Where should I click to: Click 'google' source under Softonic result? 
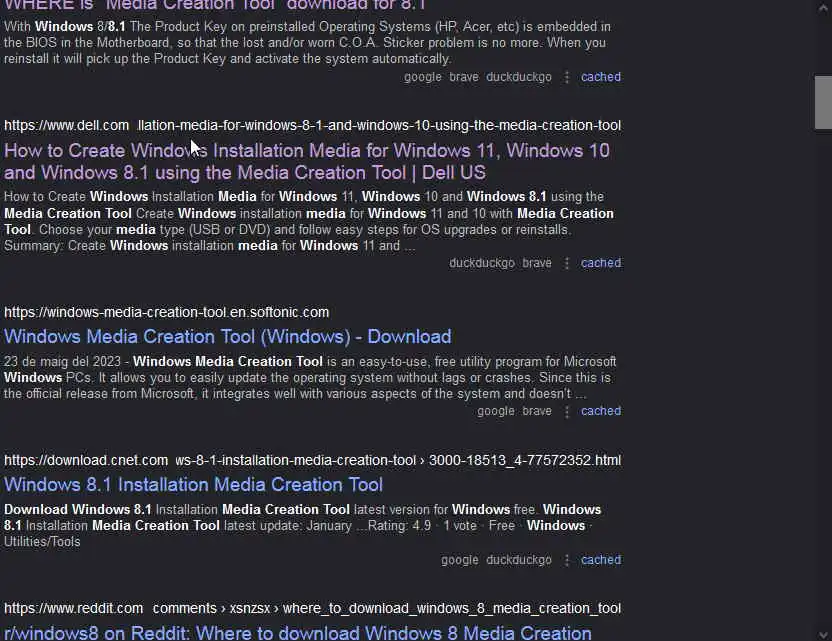click(496, 411)
